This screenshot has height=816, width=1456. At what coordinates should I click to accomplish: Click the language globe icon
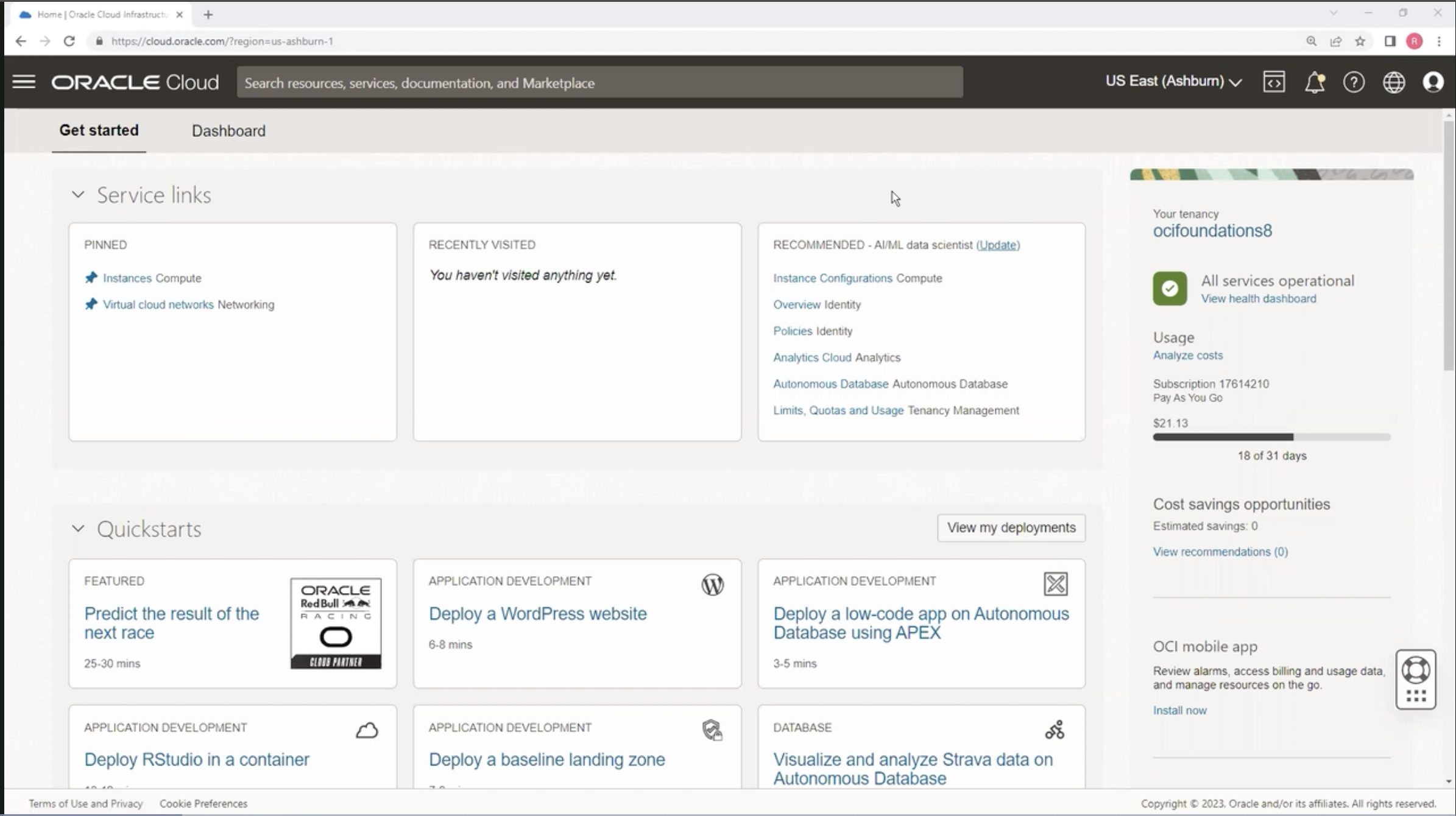(1394, 82)
